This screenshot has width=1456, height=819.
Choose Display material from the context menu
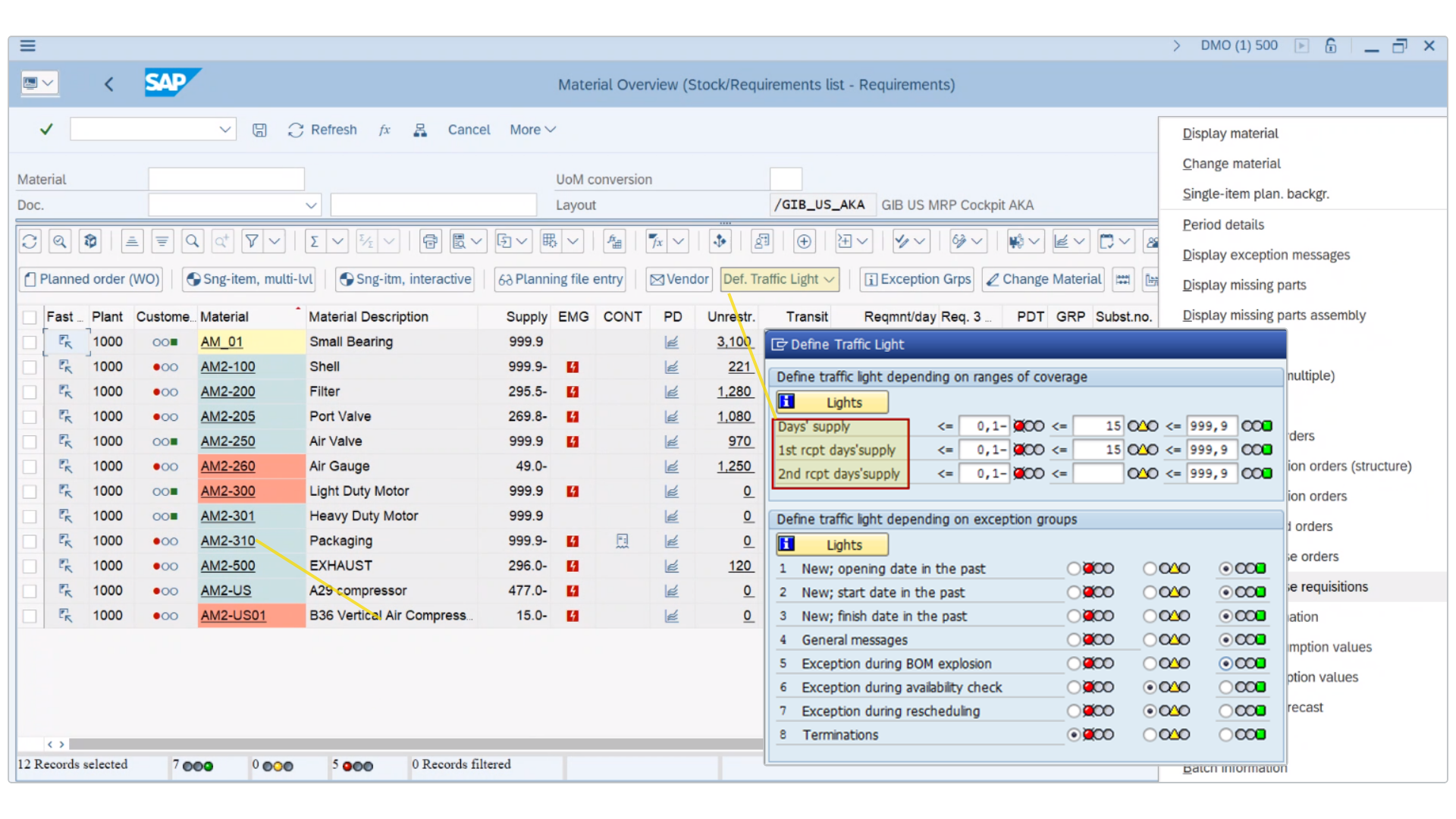[1229, 133]
